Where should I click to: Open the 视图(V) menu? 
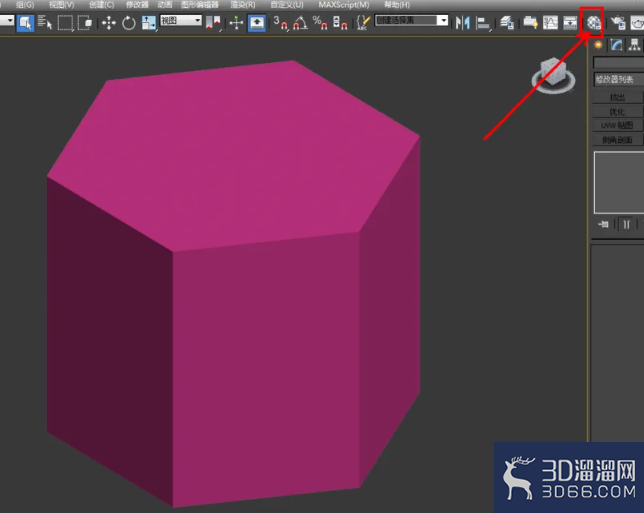click(62, 5)
